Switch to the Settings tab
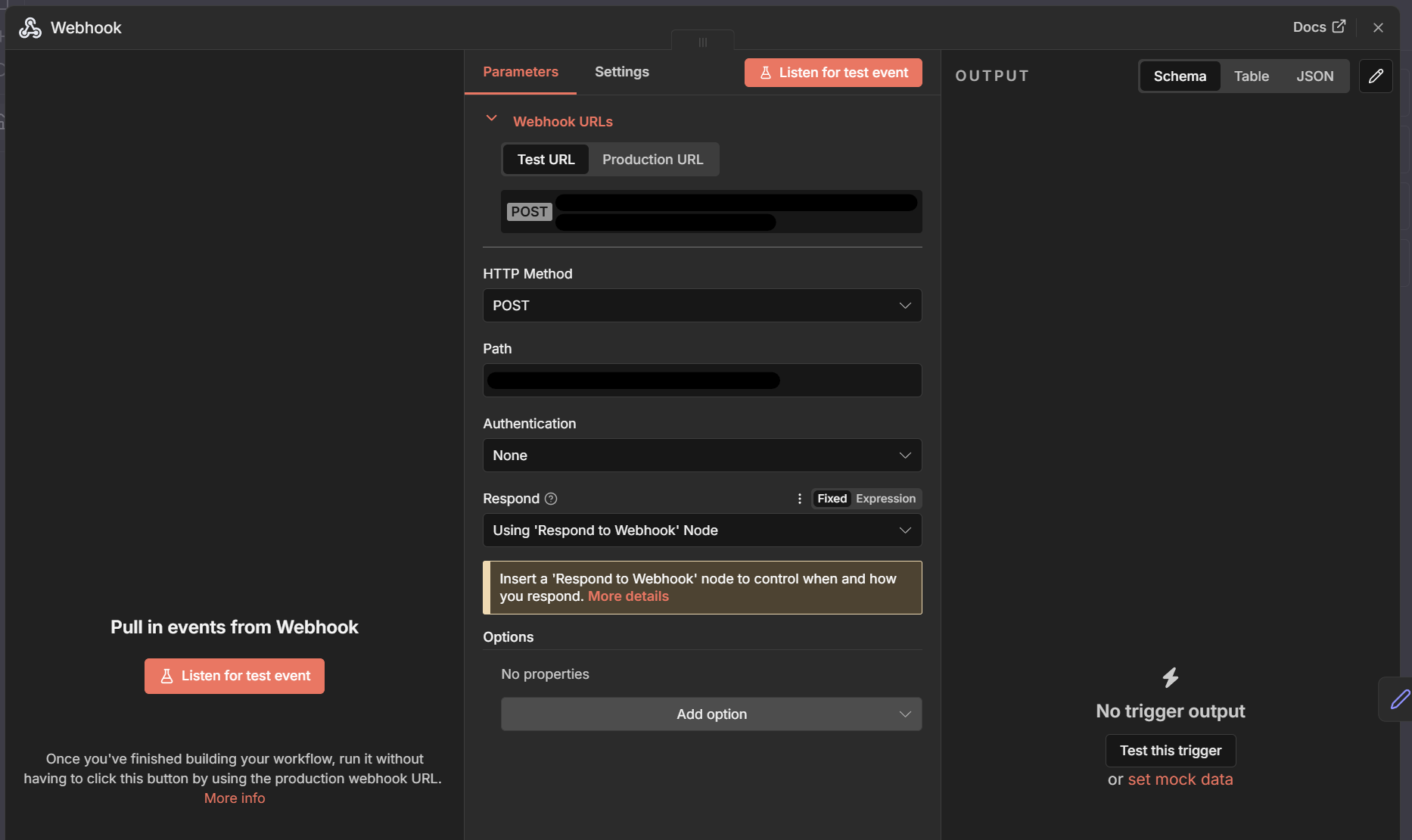This screenshot has height=840, width=1412. click(621, 72)
